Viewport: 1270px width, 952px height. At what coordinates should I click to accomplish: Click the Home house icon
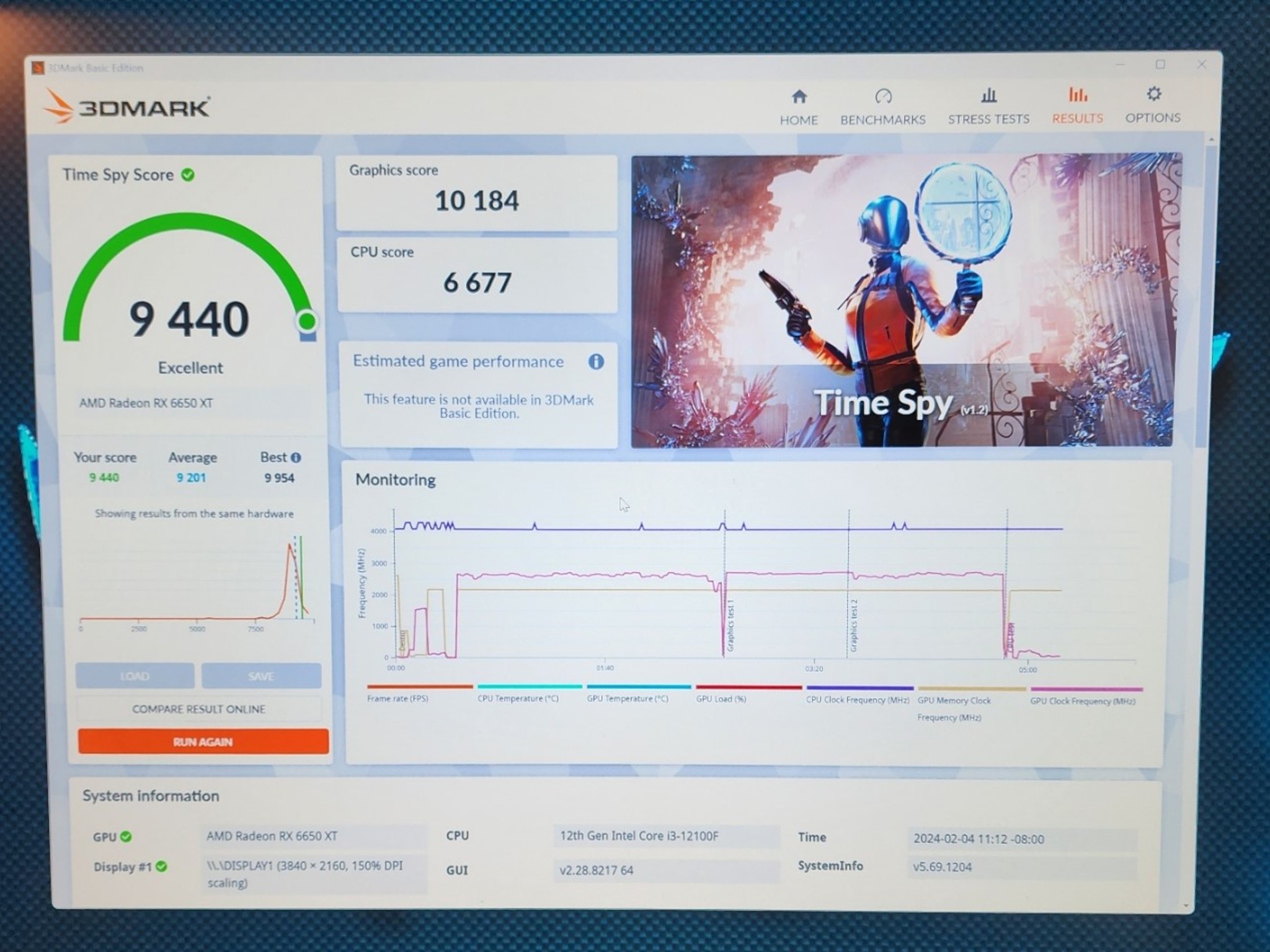[799, 97]
